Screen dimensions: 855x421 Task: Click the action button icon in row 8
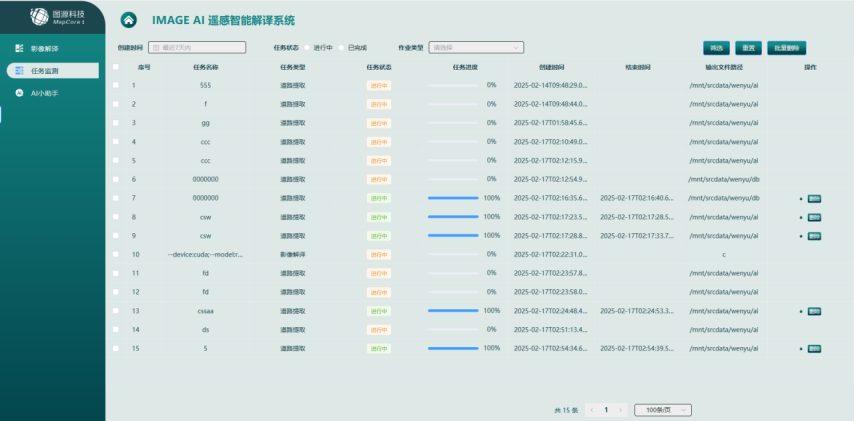[x=814, y=217]
